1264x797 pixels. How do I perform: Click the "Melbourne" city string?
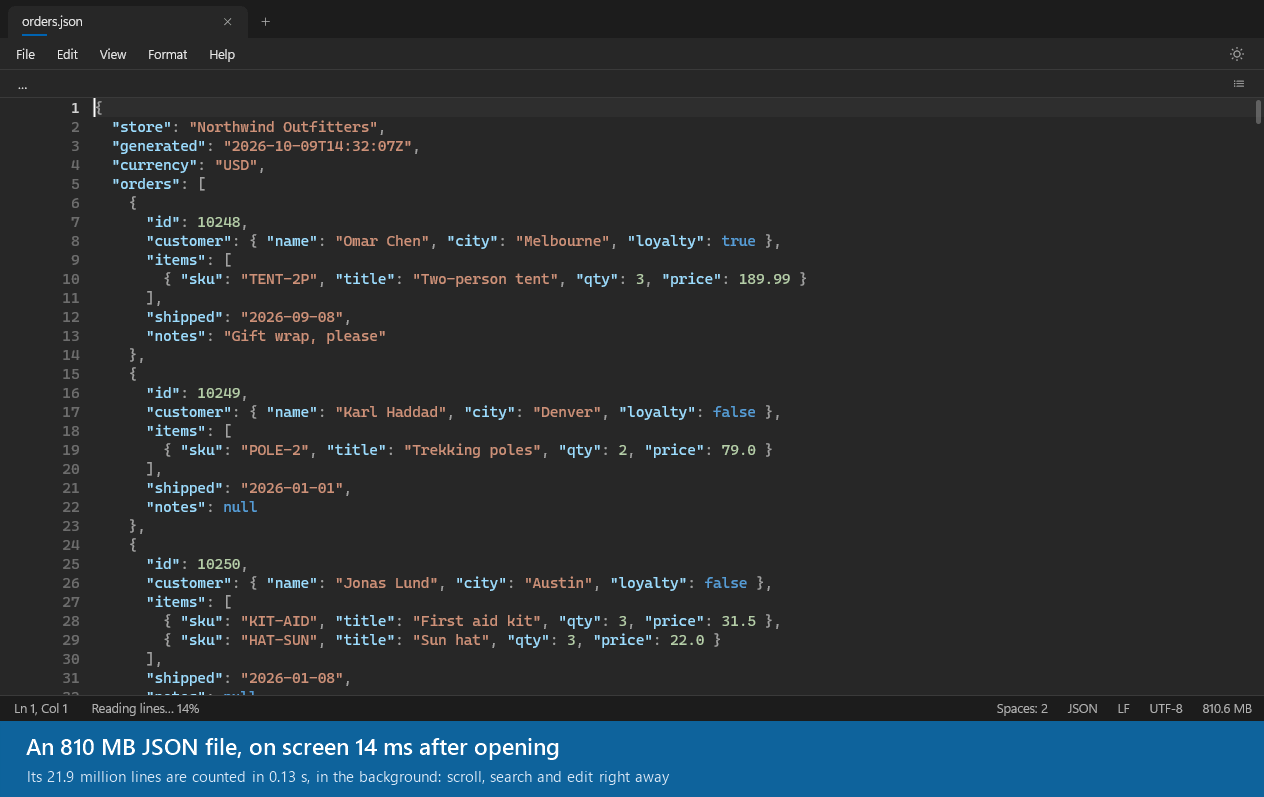pos(562,241)
